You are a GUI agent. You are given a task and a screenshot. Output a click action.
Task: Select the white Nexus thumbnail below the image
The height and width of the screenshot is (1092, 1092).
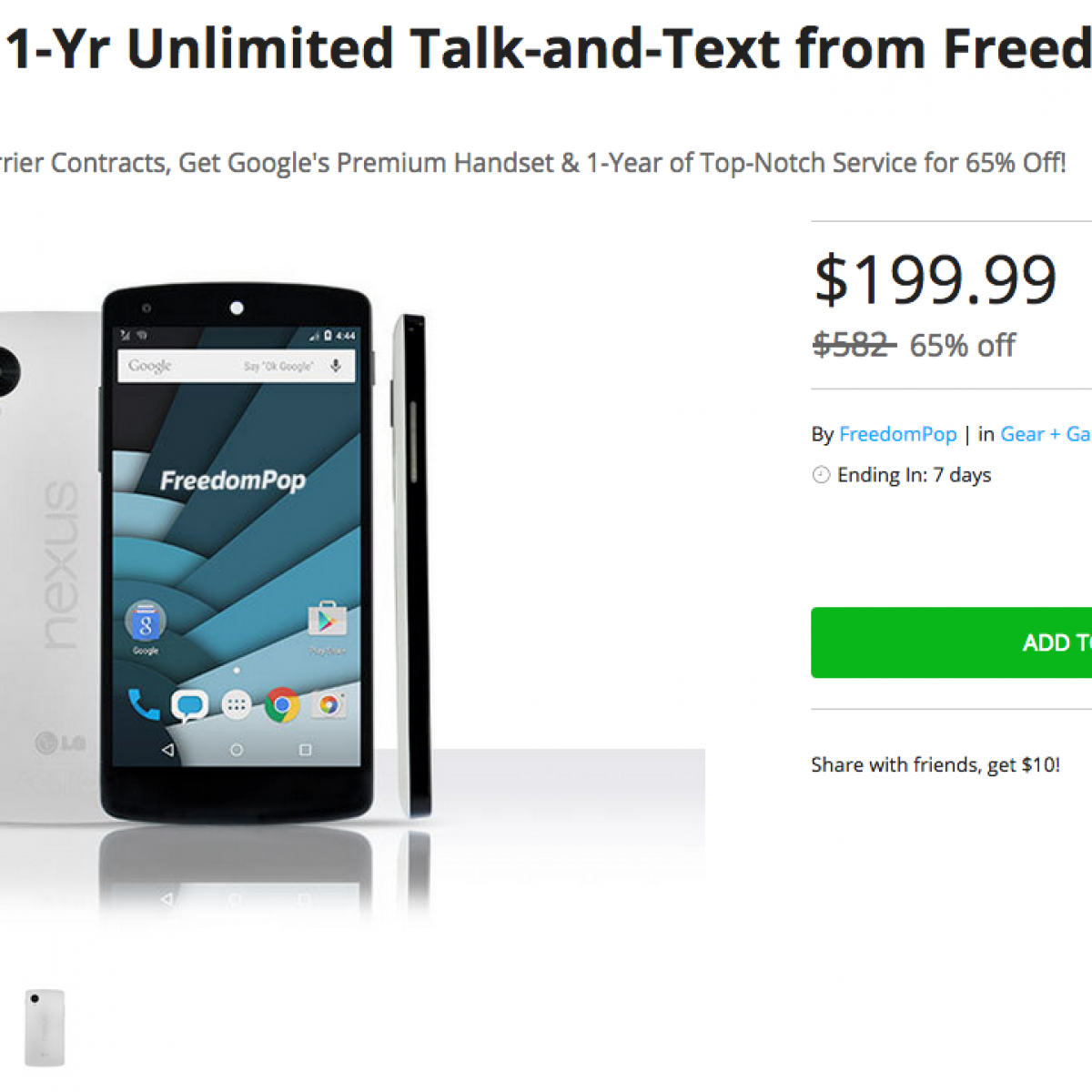click(44, 1027)
